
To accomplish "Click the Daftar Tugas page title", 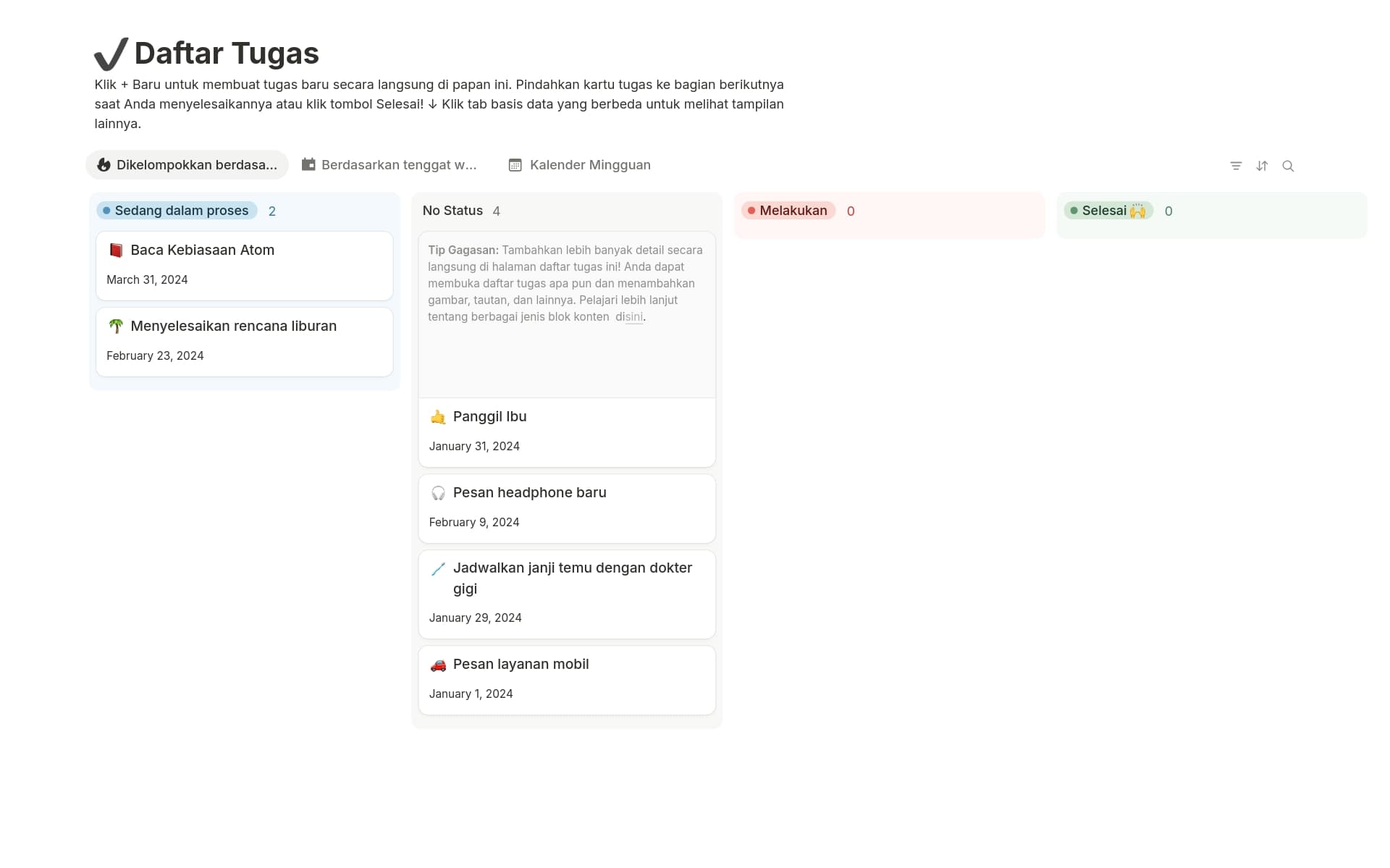I will pyautogui.click(x=227, y=54).
